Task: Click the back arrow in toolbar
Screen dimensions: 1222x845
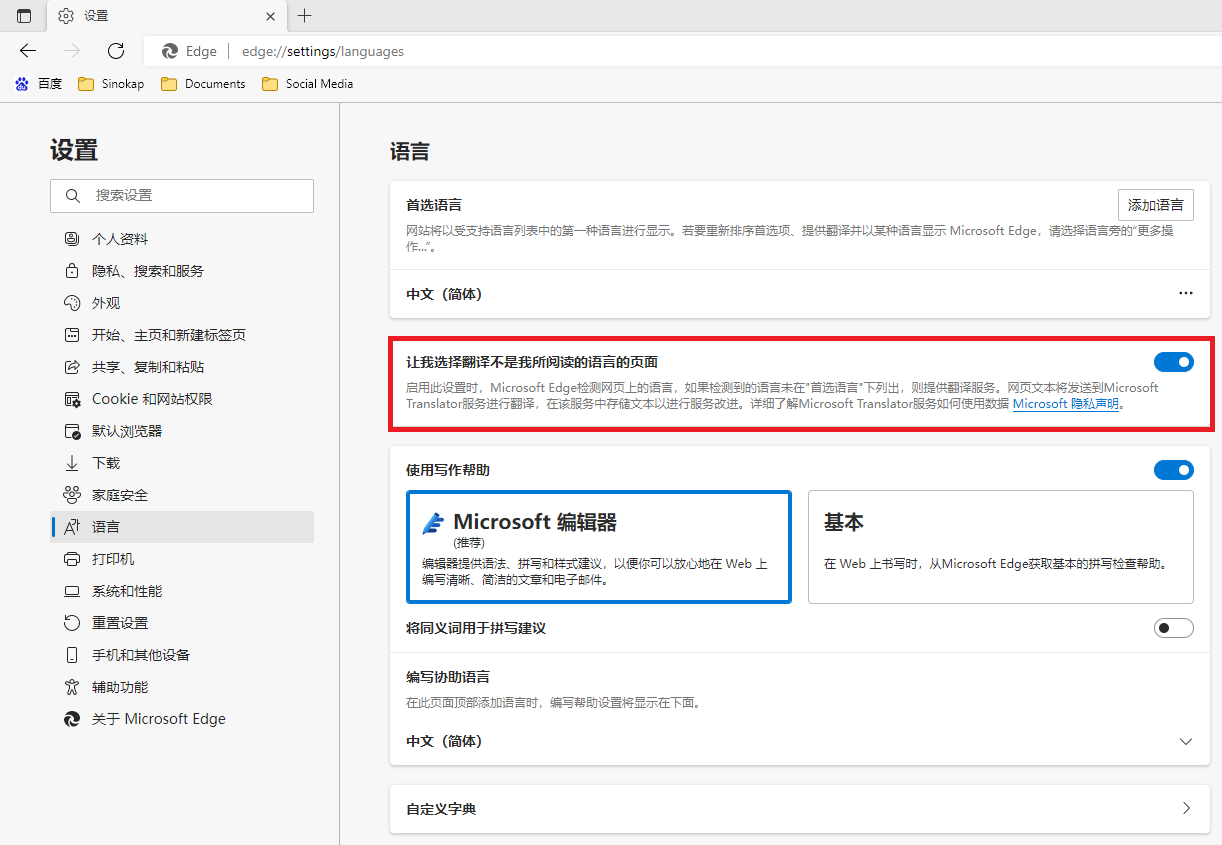Action: [28, 51]
